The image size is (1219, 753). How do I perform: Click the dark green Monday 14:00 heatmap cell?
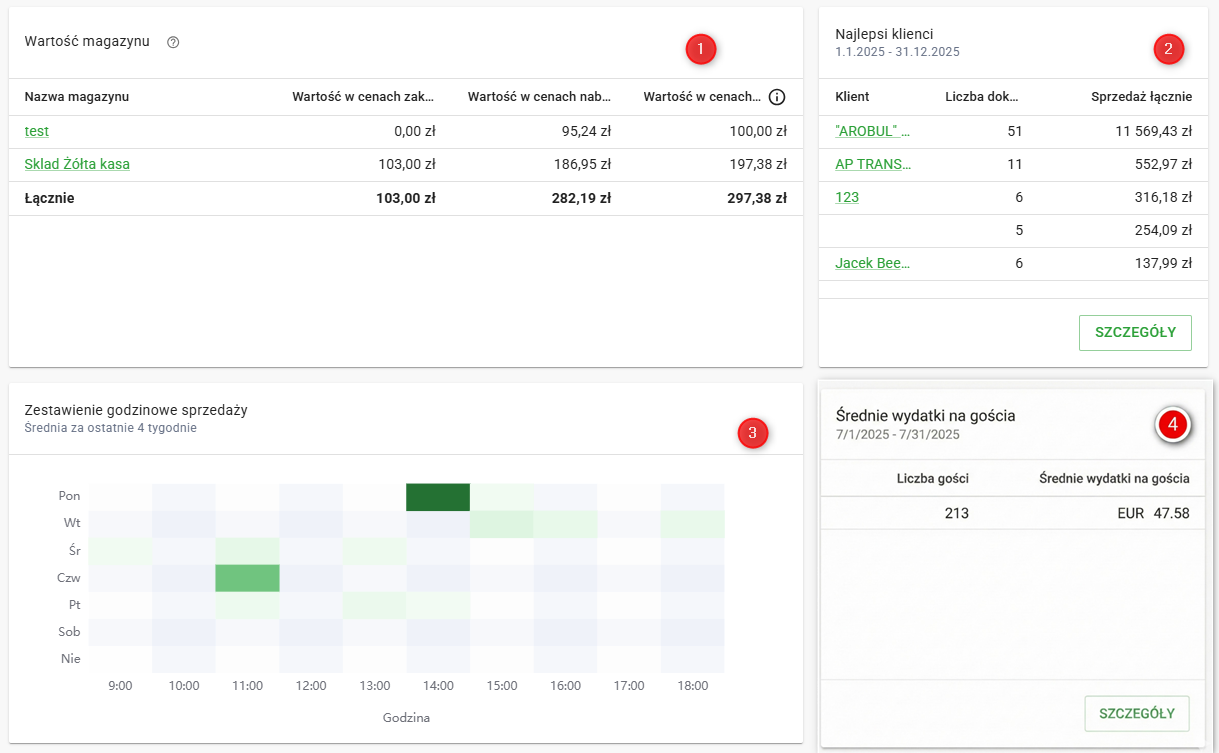438,496
